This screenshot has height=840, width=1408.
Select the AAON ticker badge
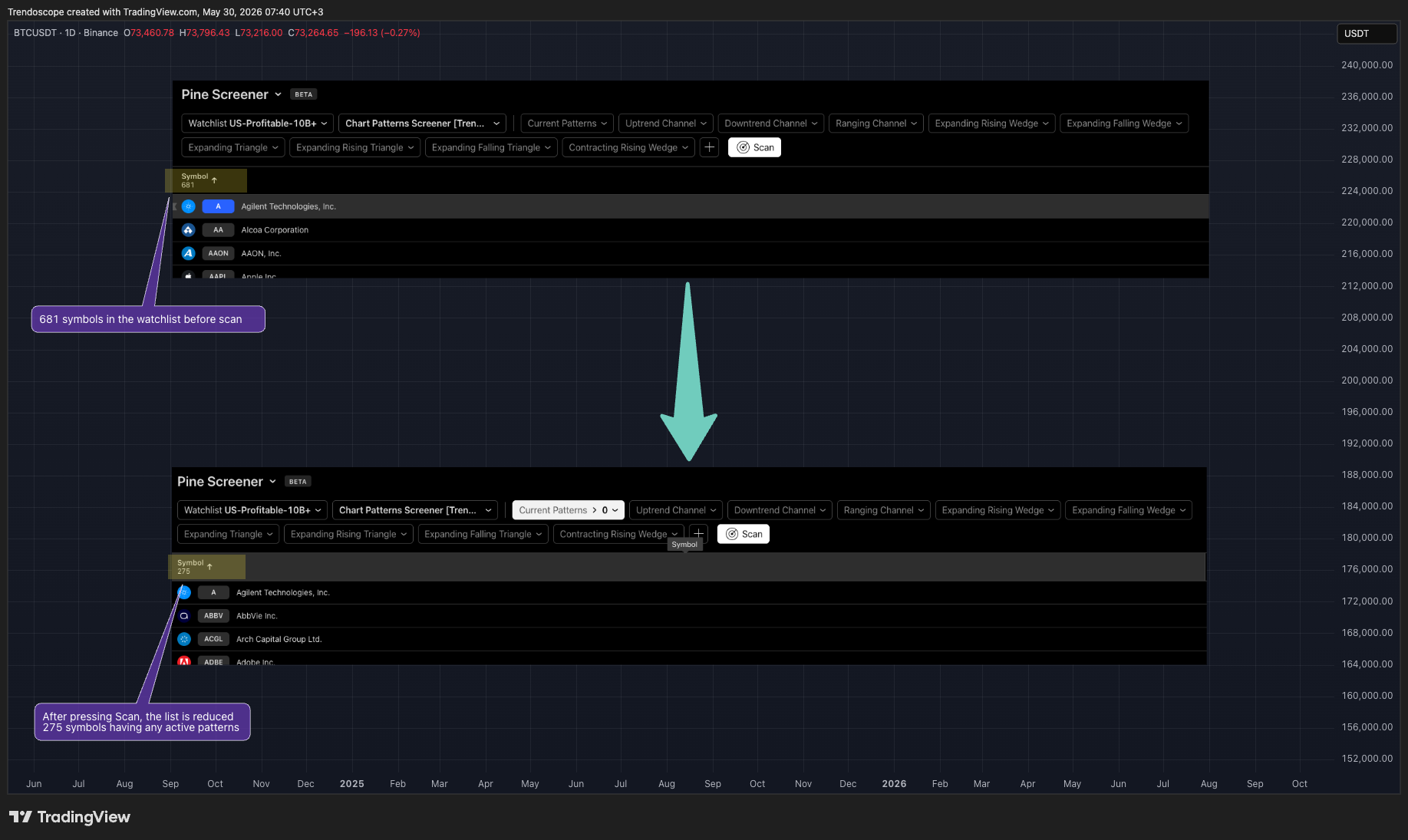coord(218,253)
